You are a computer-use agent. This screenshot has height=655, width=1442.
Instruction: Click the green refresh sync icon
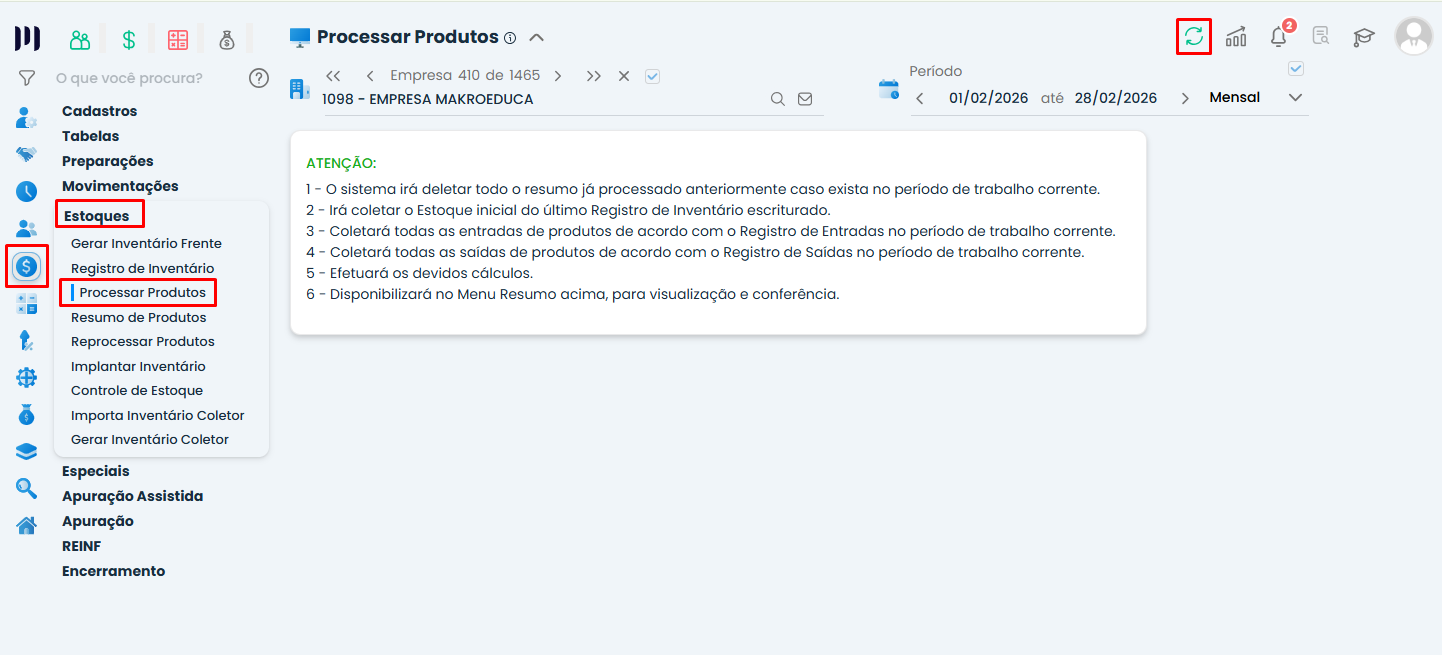tap(1194, 37)
